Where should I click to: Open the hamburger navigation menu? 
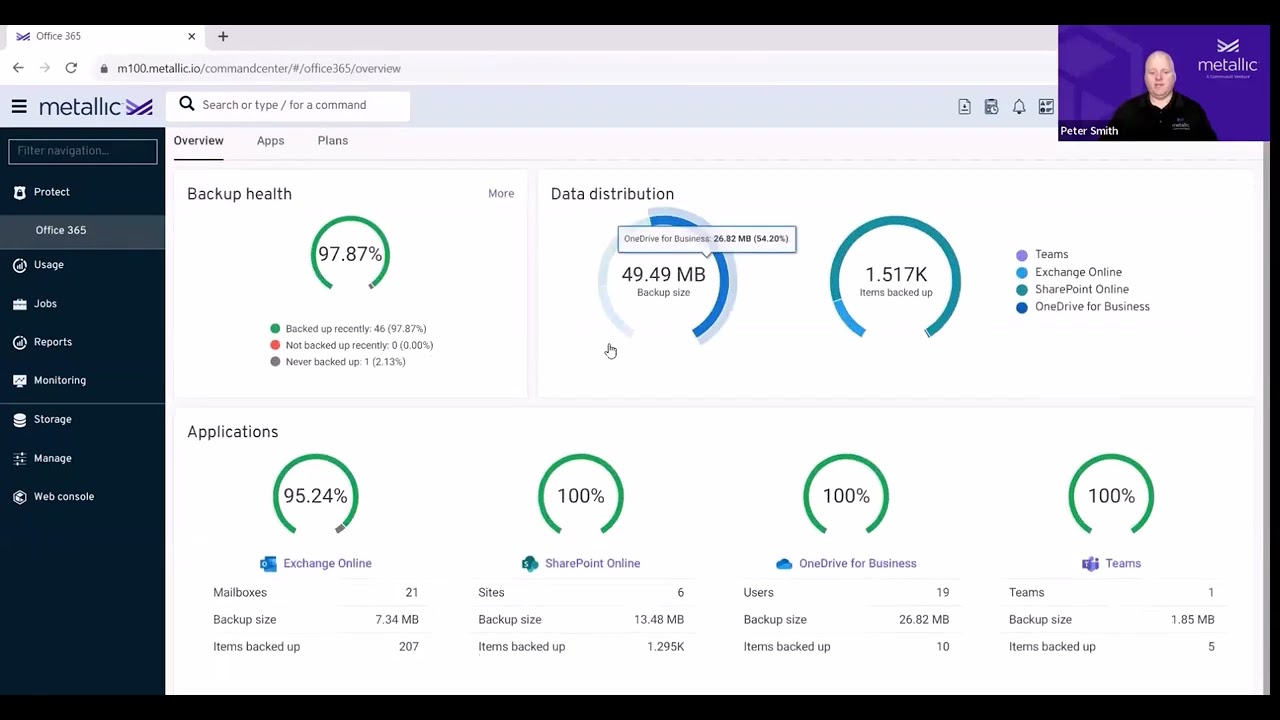[19, 107]
